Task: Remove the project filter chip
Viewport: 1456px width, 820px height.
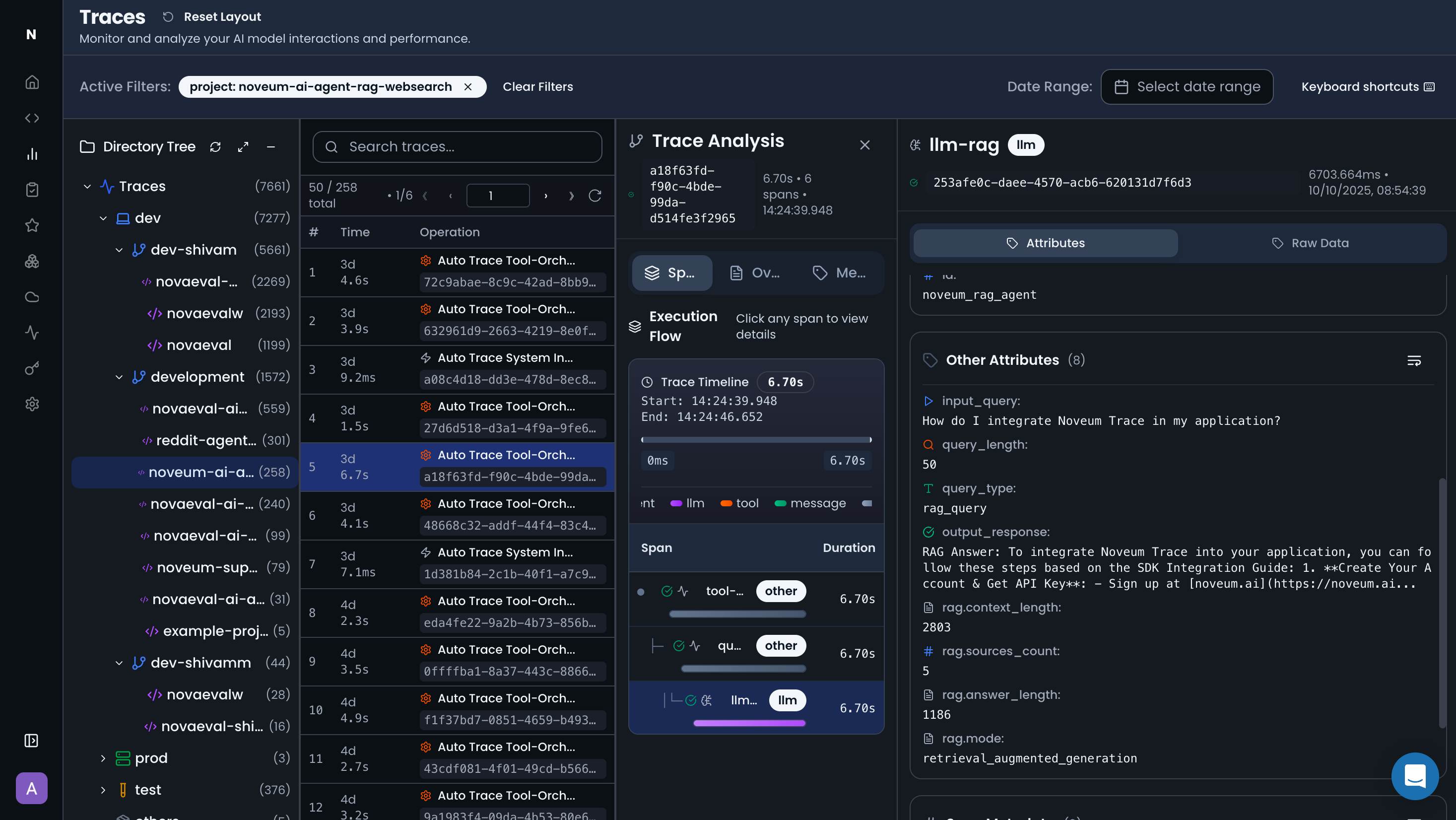Action: 468,87
